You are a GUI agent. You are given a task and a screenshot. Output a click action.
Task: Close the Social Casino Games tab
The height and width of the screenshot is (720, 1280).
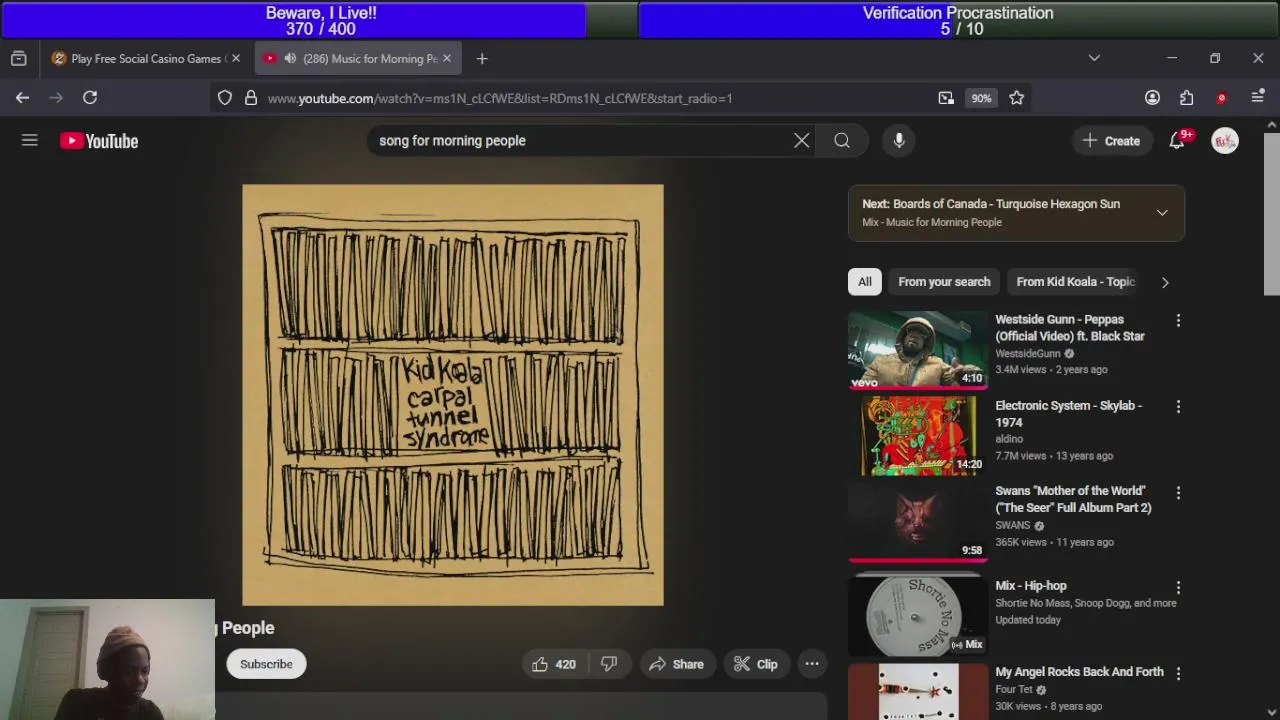236,59
